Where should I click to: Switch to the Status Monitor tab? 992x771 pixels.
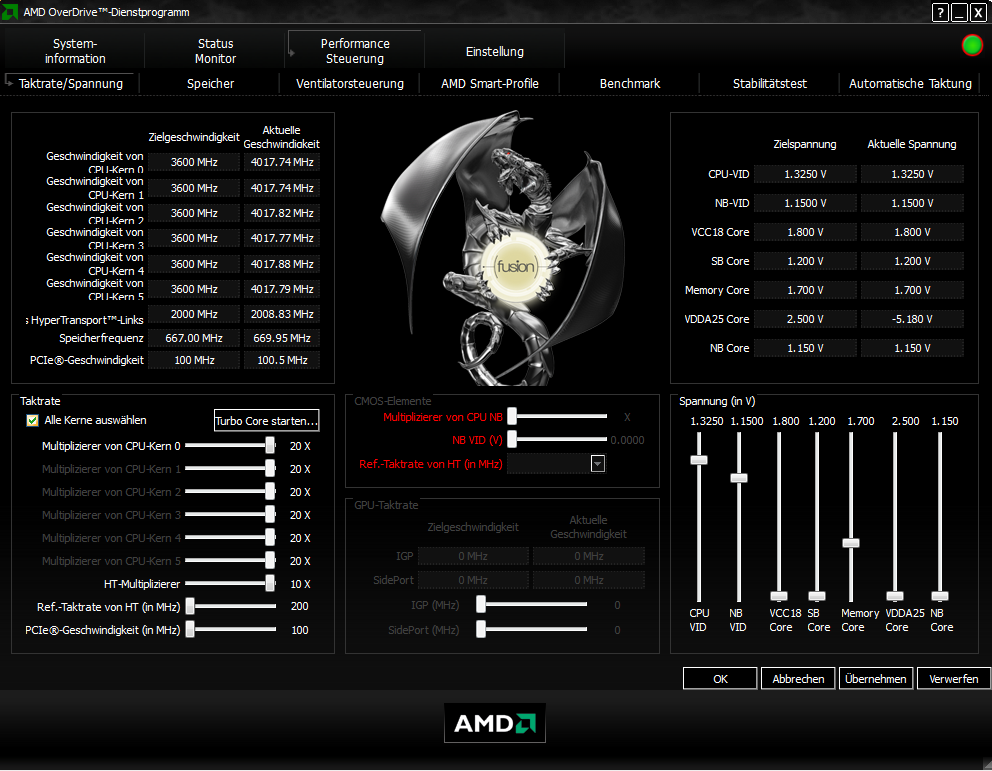click(215, 51)
